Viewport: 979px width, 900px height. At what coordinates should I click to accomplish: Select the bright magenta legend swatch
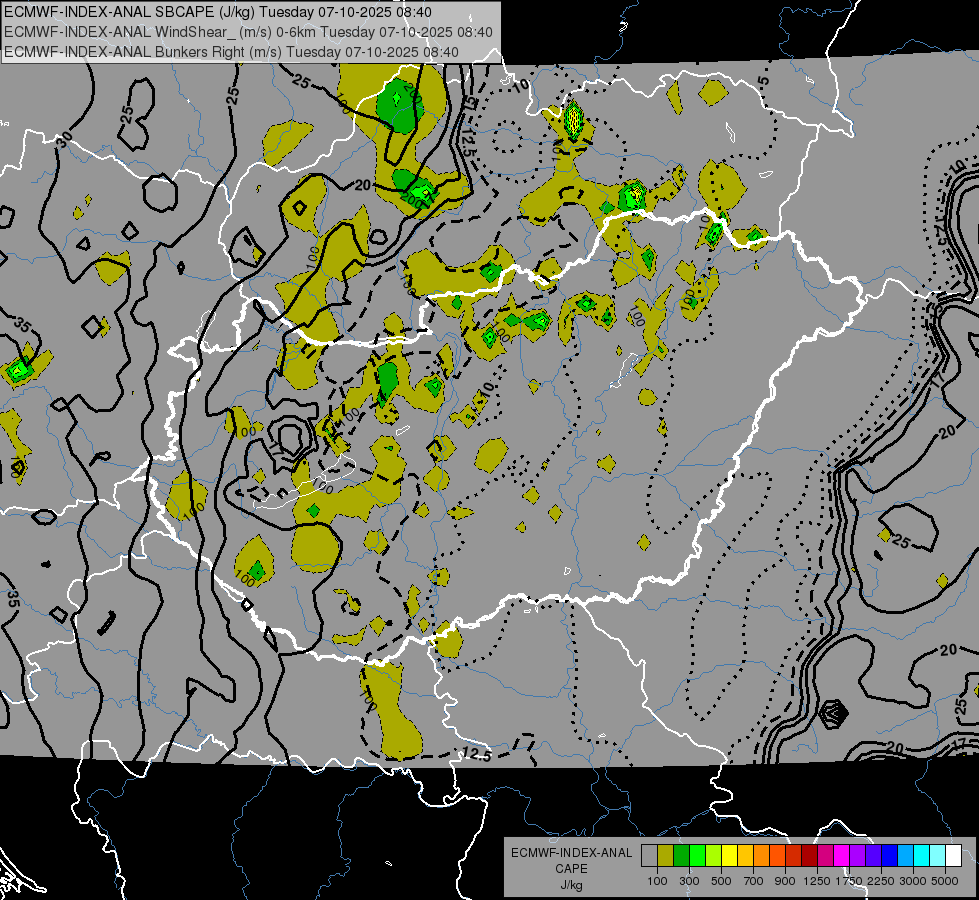[842, 855]
